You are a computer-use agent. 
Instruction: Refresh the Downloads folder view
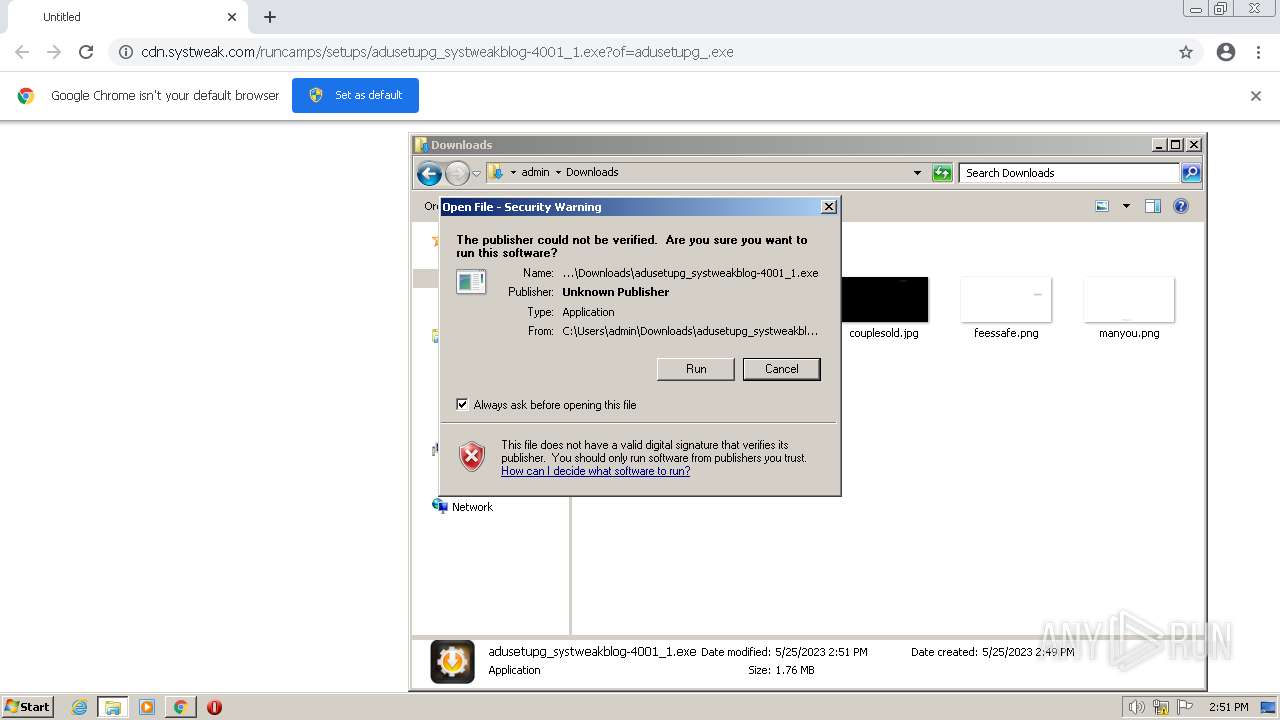[942, 173]
